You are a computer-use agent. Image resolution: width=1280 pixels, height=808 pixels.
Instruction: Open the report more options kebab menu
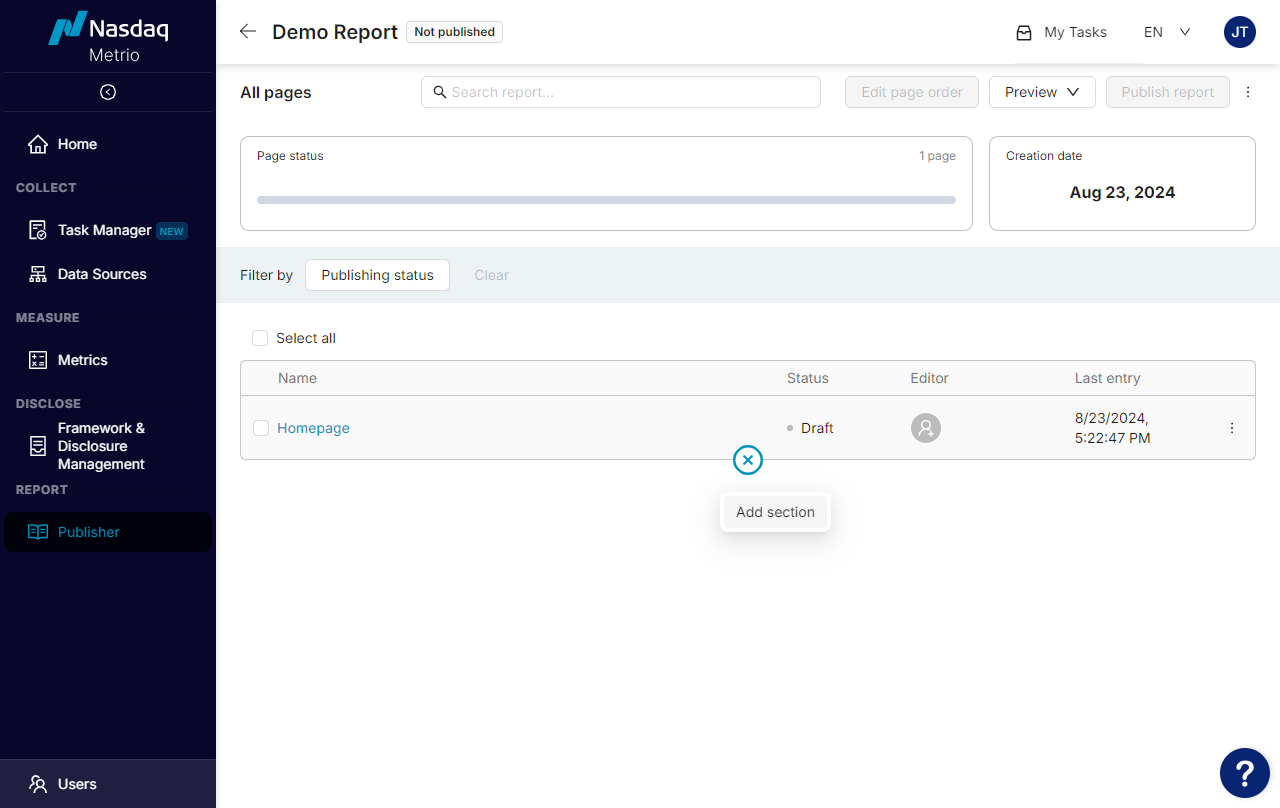[1248, 92]
